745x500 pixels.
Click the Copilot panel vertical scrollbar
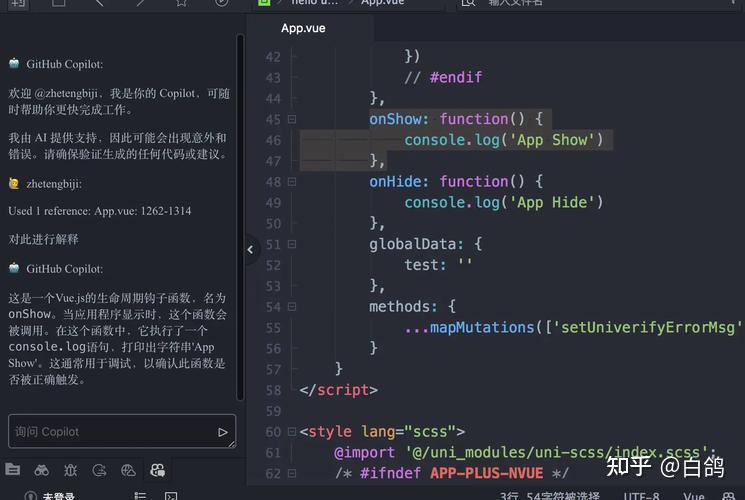tap(240, 217)
